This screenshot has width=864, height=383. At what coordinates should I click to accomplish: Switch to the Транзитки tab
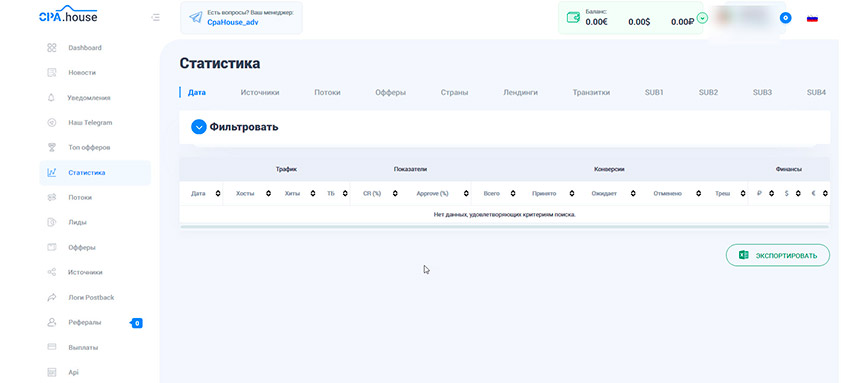tap(591, 93)
